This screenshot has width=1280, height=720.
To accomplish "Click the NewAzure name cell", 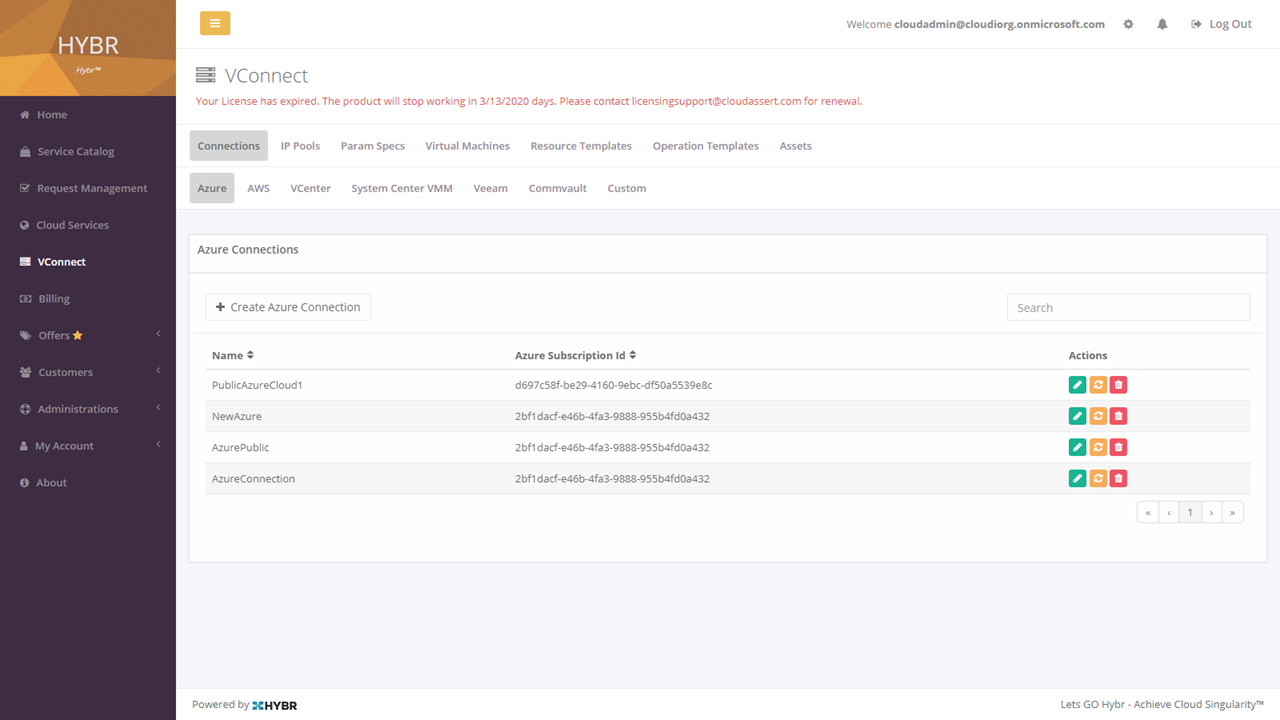I will click(x=237, y=416).
